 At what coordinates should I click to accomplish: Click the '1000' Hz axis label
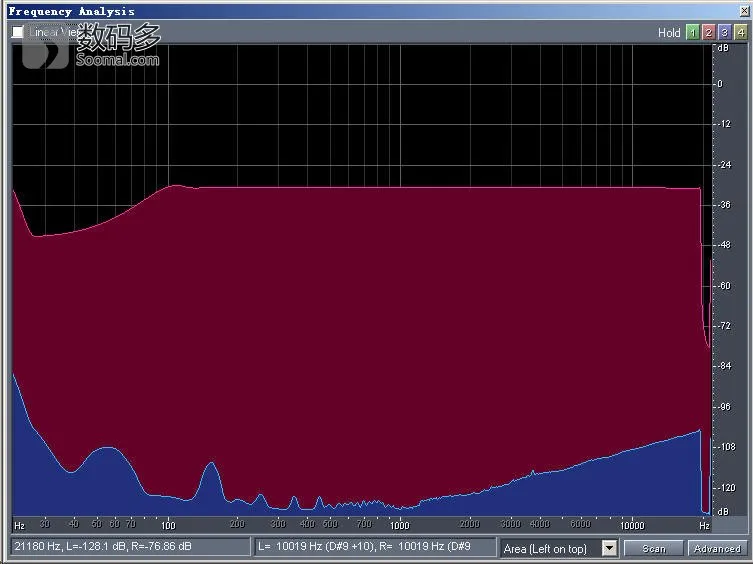pyautogui.click(x=400, y=526)
